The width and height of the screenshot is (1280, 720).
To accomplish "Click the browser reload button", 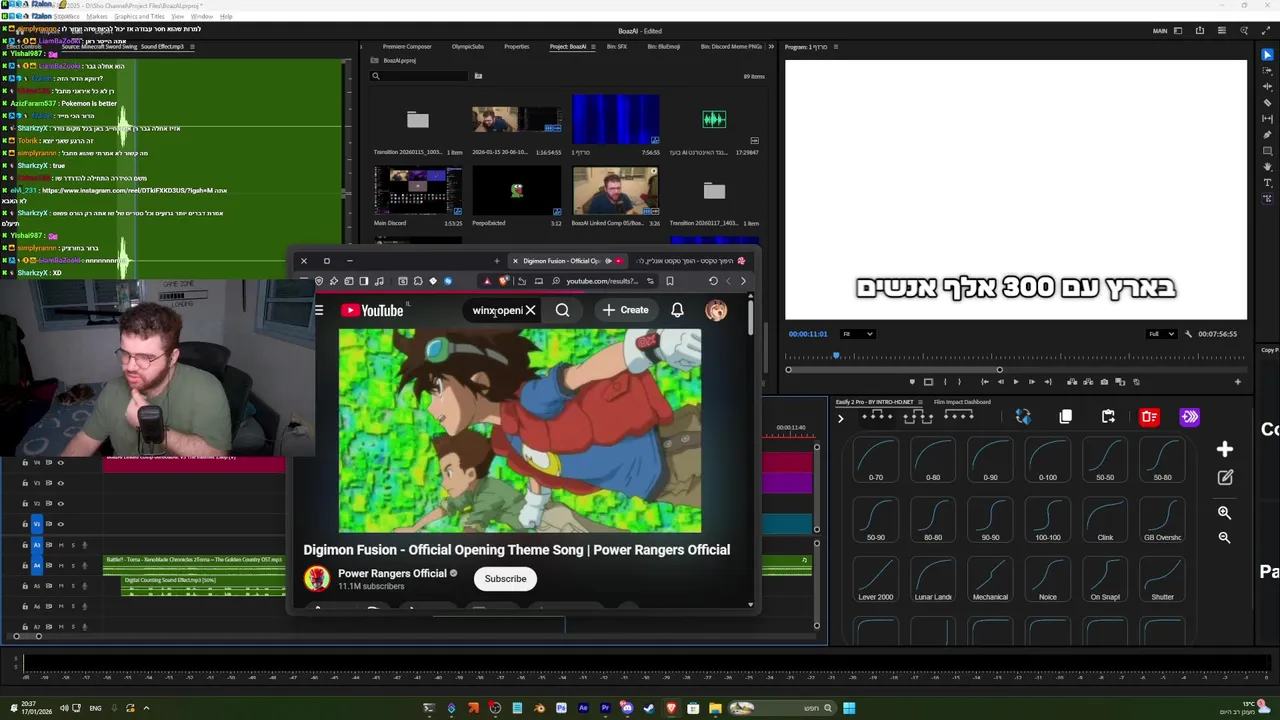I will pos(713,281).
